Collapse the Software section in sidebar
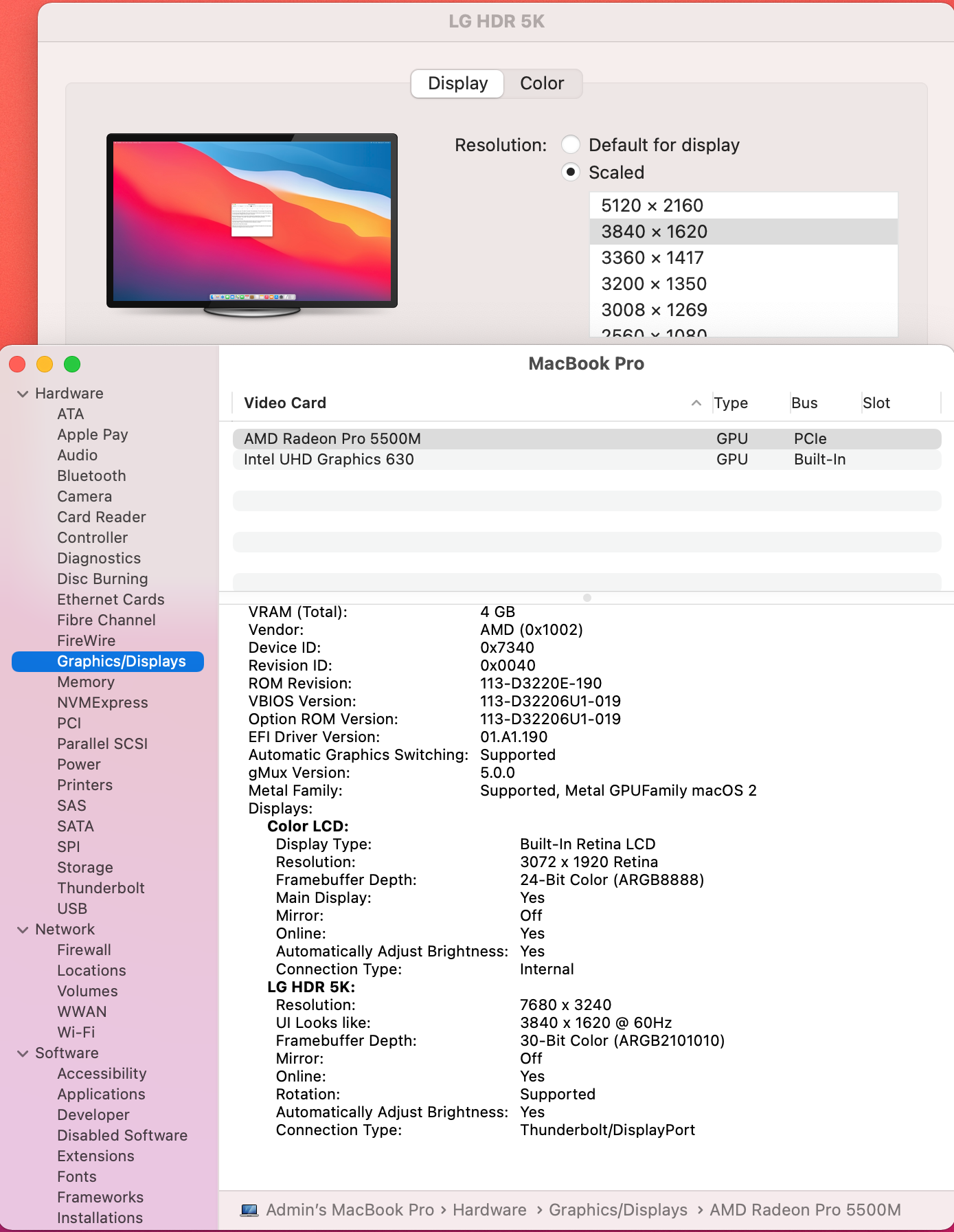 (x=23, y=1053)
